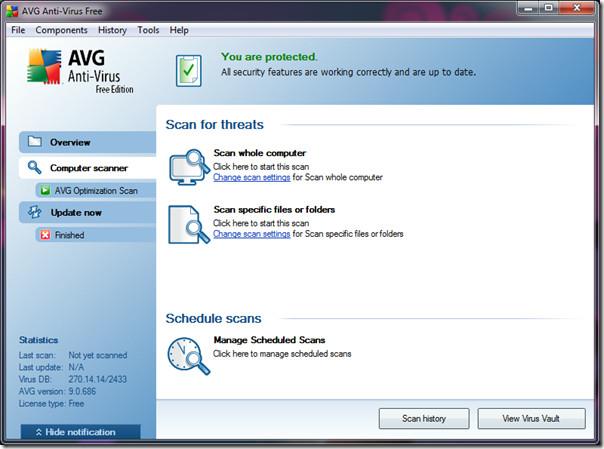Viewport: 604px width, 449px height.
Task: Open AVG Optimization Scan entry
Action: tap(96, 190)
